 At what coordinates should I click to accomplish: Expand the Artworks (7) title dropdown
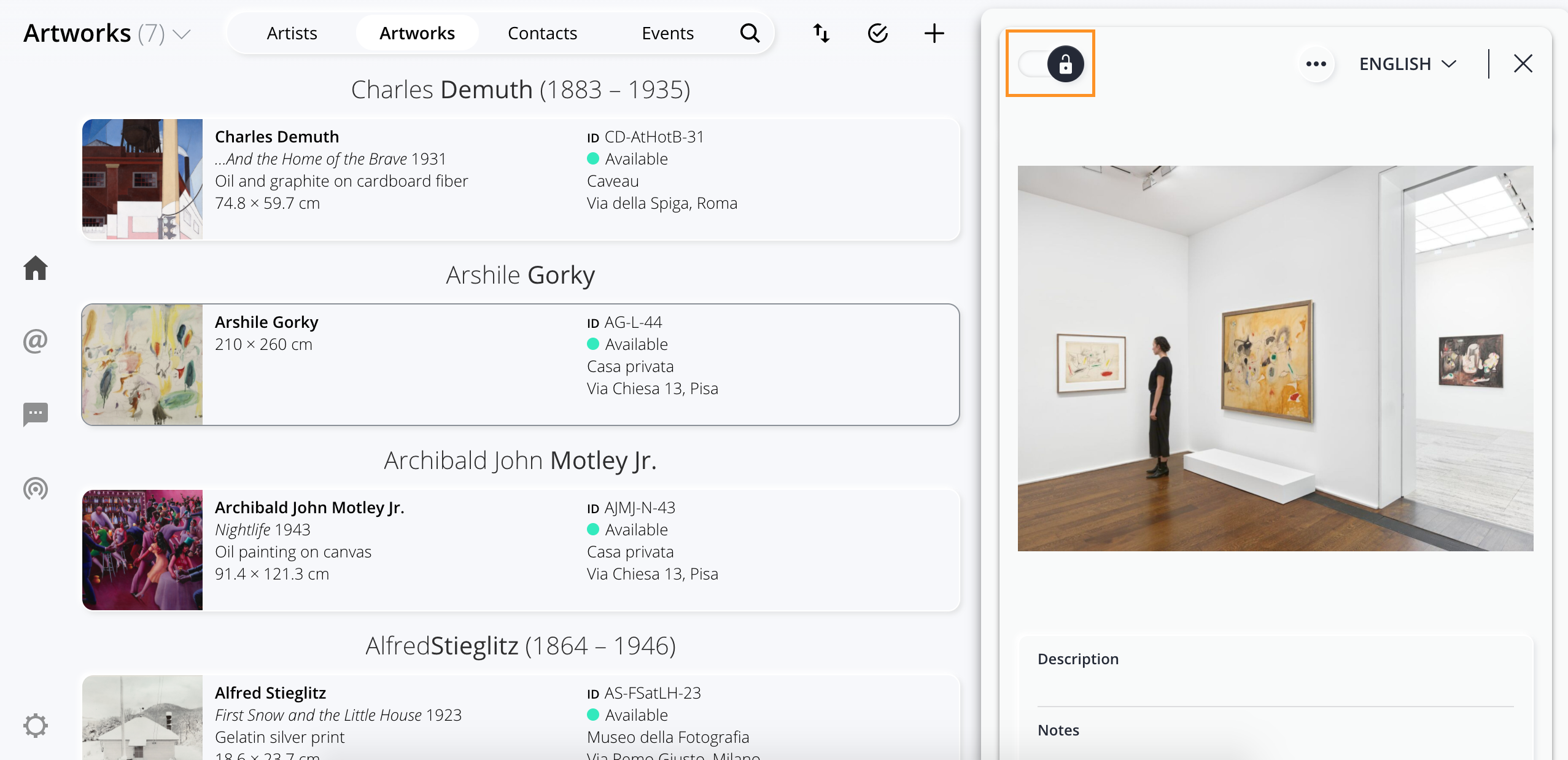click(182, 34)
